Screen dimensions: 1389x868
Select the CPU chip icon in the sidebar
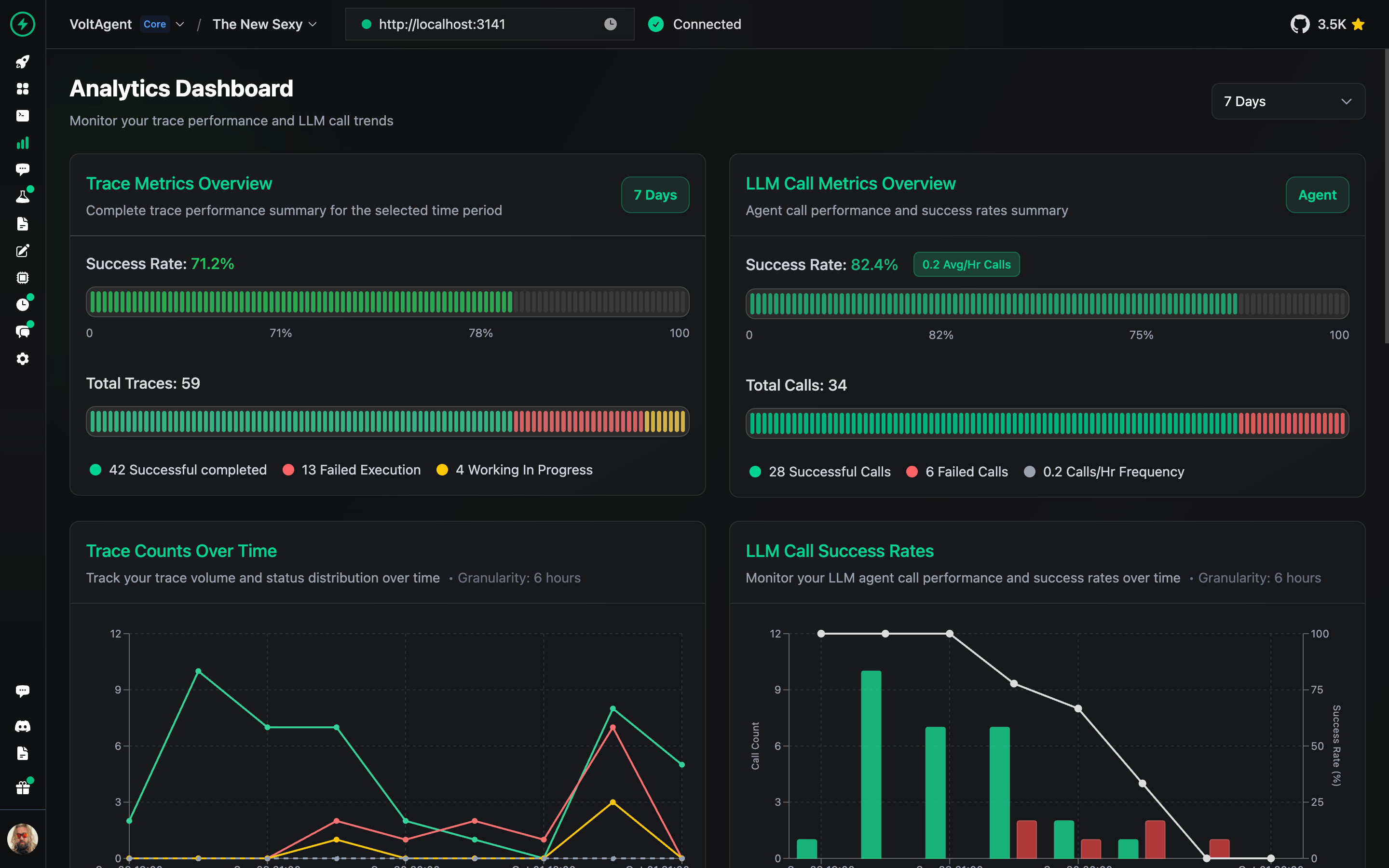[x=22, y=278]
